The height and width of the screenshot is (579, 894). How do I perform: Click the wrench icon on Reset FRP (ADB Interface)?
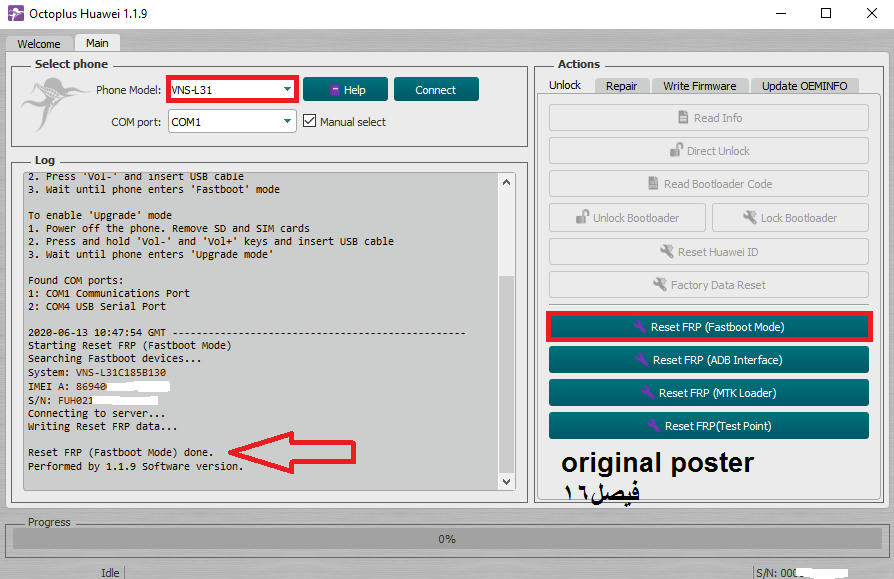pos(642,360)
